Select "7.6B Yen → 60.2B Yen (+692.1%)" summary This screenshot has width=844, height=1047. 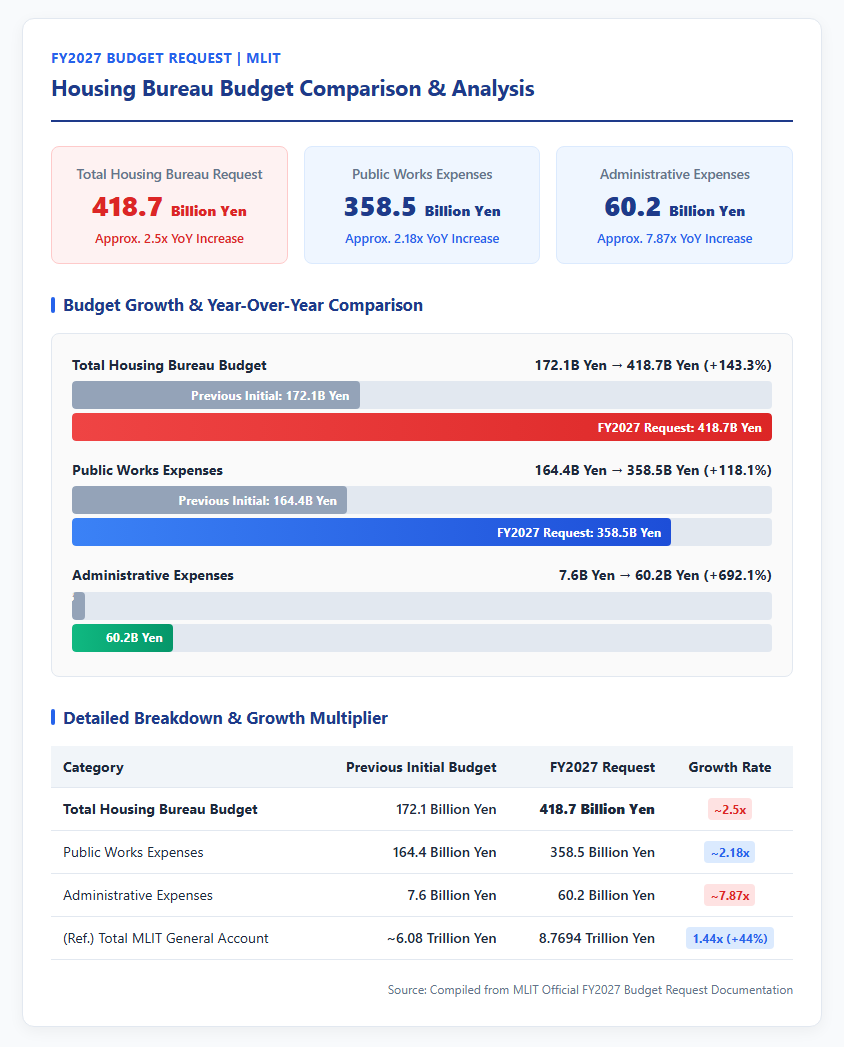pos(665,575)
